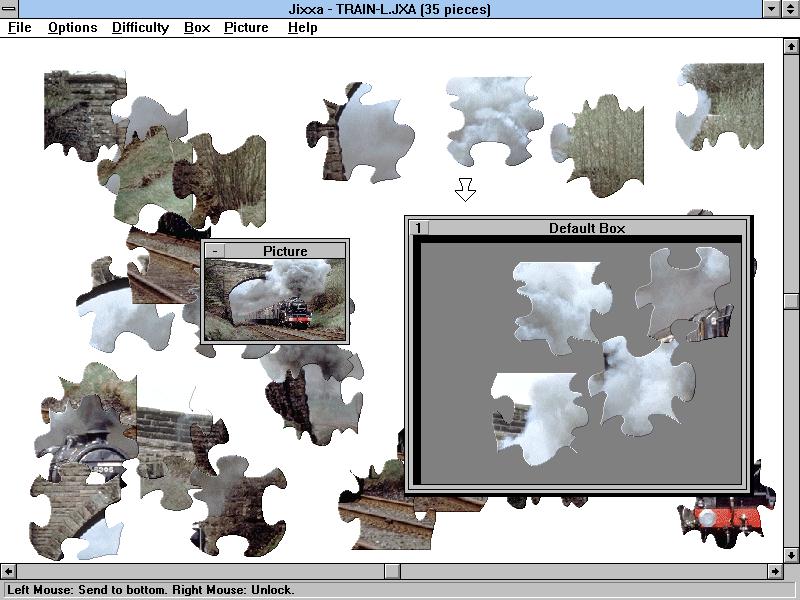800x600 pixels.
Task: Open the Options menu
Action: [x=72, y=28]
